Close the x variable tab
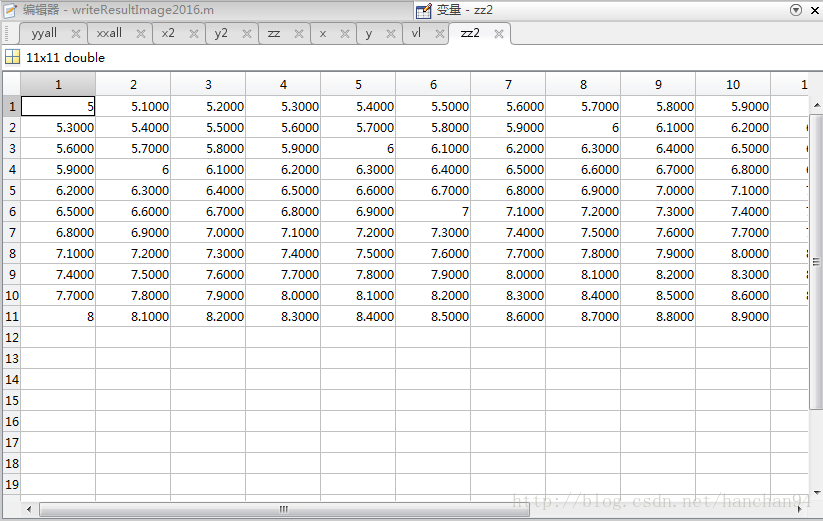This screenshot has width=823, height=521. [345, 34]
